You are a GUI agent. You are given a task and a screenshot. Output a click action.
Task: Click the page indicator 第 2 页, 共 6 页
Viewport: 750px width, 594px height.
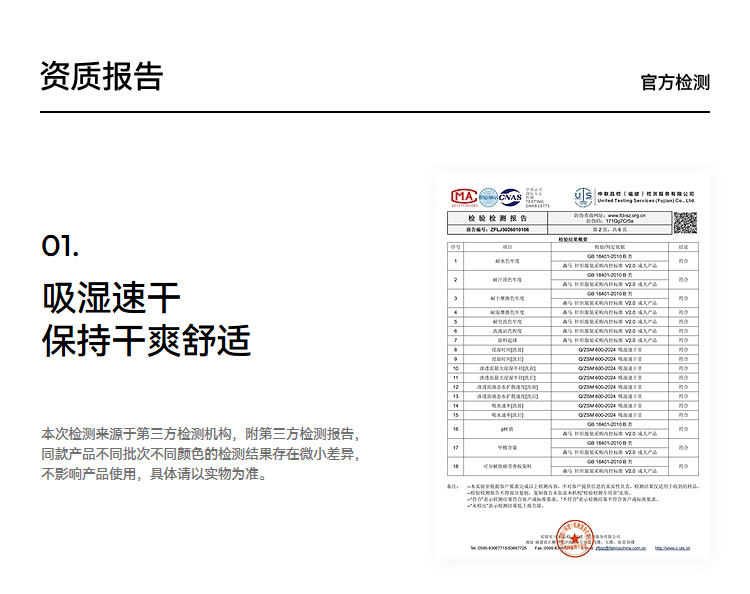(609, 230)
